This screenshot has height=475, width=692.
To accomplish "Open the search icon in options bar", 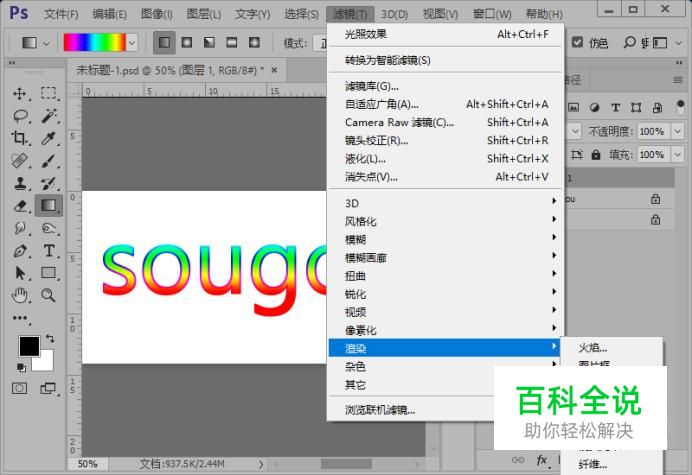I will coord(629,42).
